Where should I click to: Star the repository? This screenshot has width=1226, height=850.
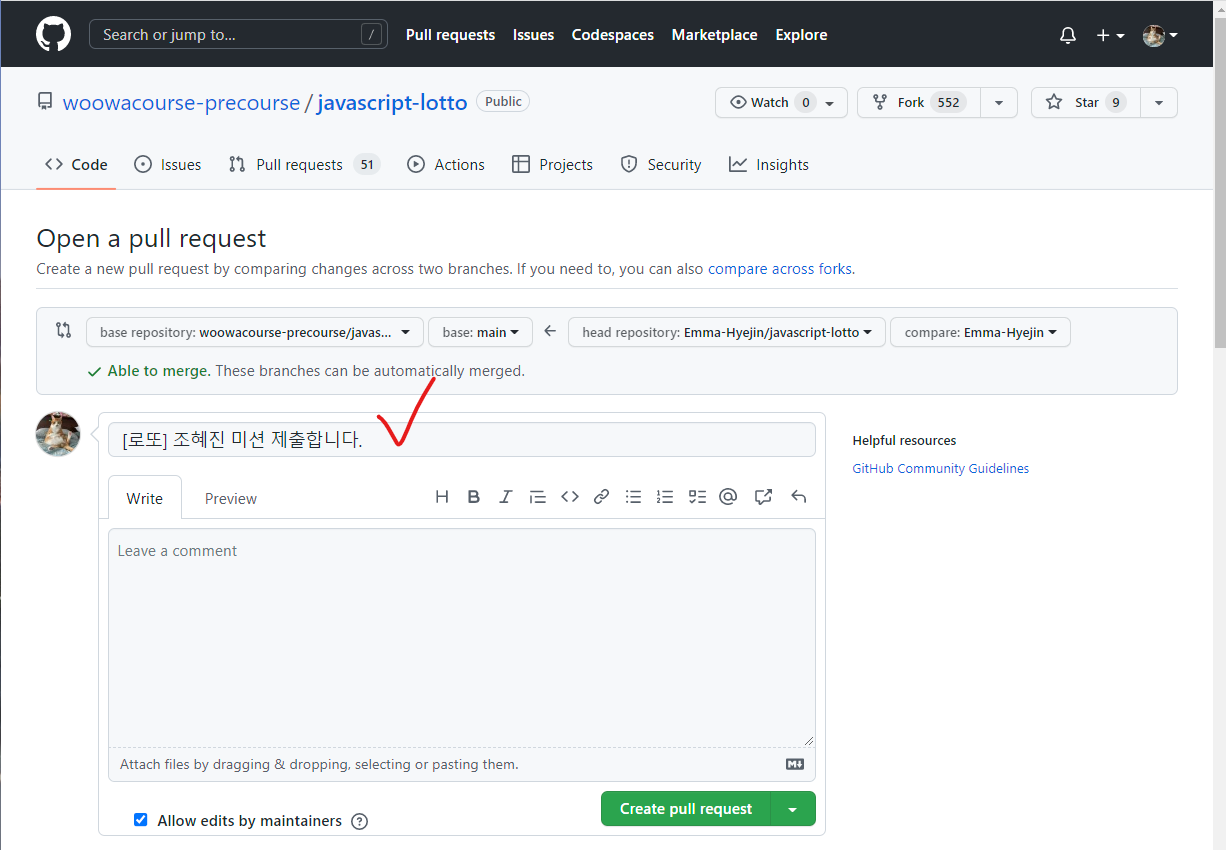tap(1086, 103)
